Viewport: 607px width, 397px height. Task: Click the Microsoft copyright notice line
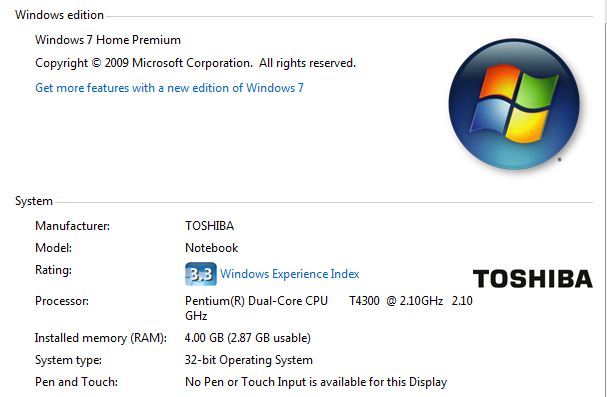point(195,63)
